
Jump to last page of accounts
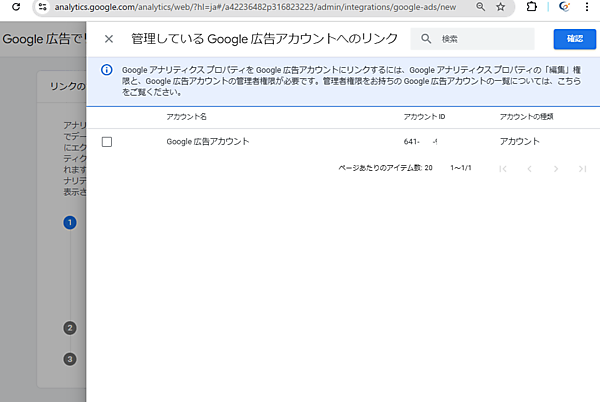pyautogui.click(x=583, y=169)
